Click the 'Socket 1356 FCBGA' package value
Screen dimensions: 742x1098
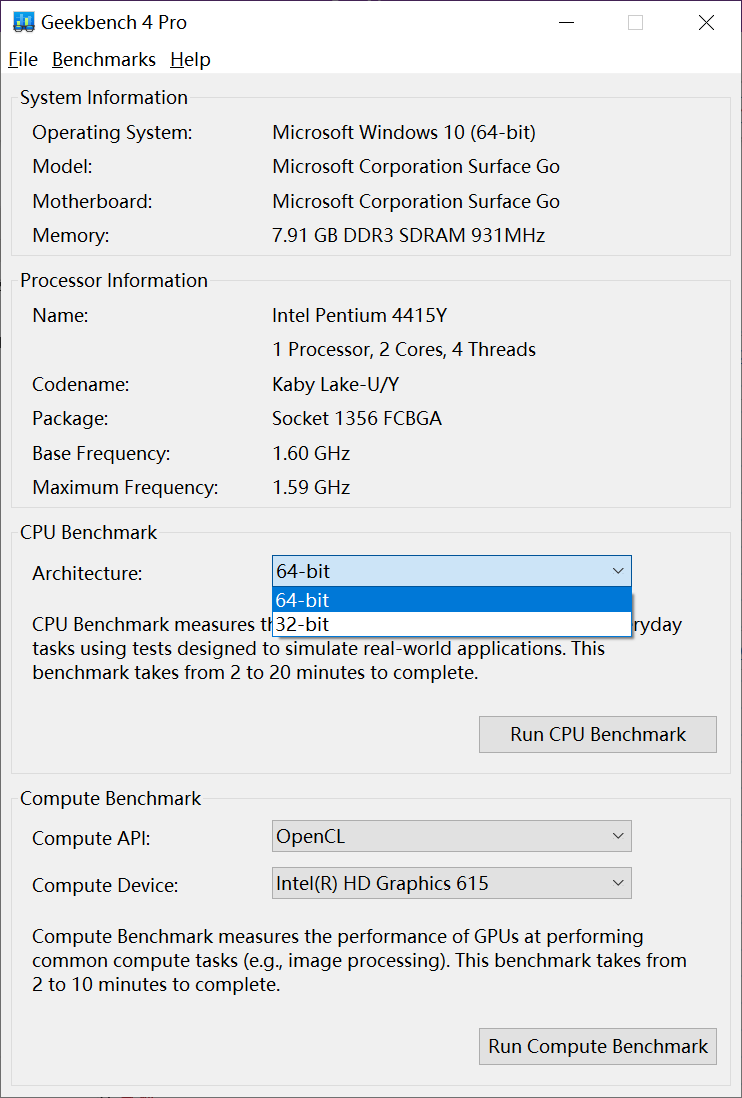tap(357, 419)
